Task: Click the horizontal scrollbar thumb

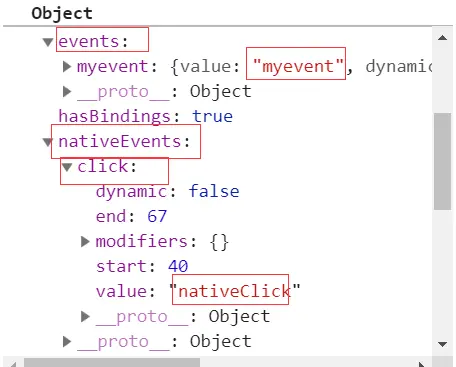Action: (112, 363)
